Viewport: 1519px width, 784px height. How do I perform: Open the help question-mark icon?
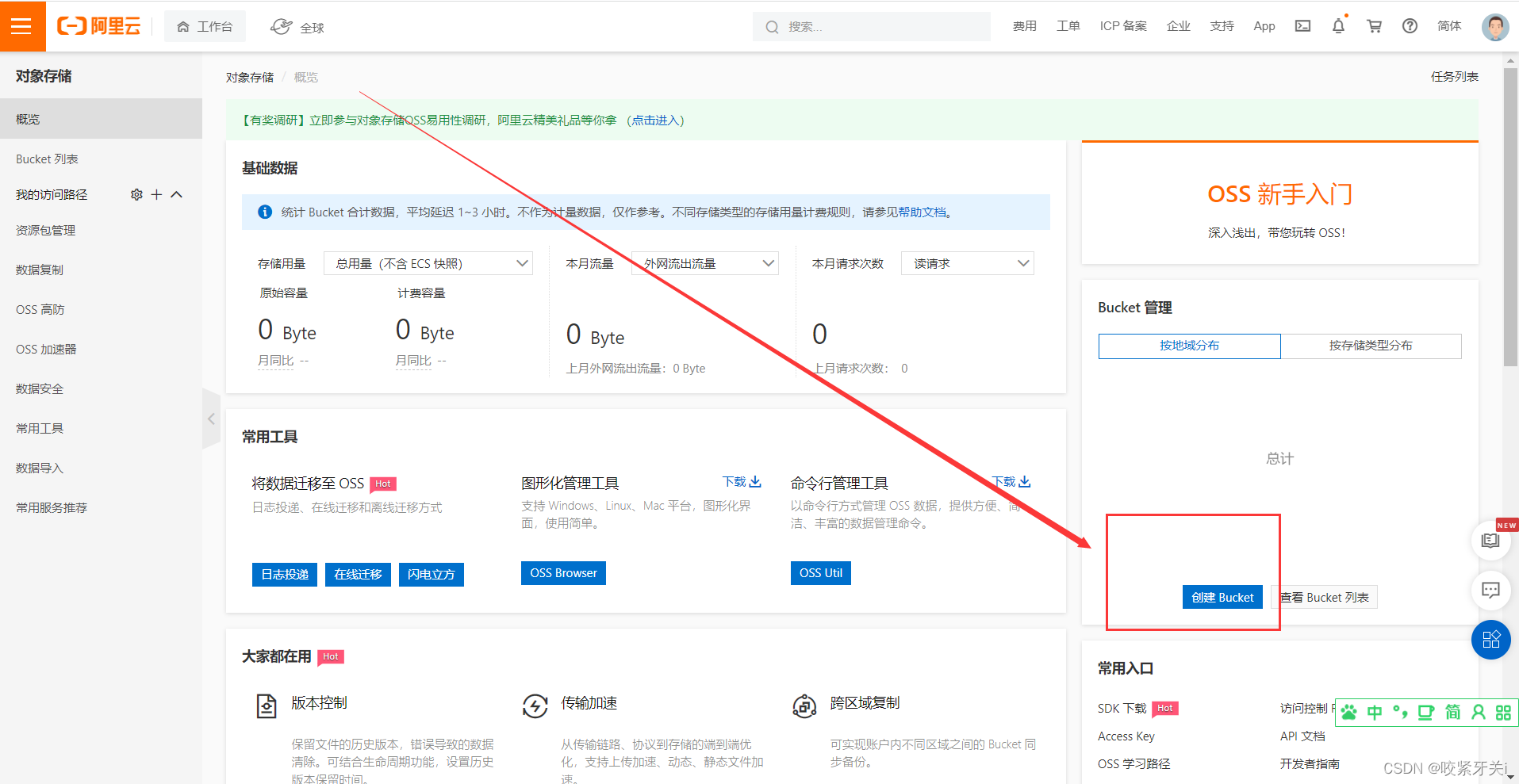[x=1410, y=26]
